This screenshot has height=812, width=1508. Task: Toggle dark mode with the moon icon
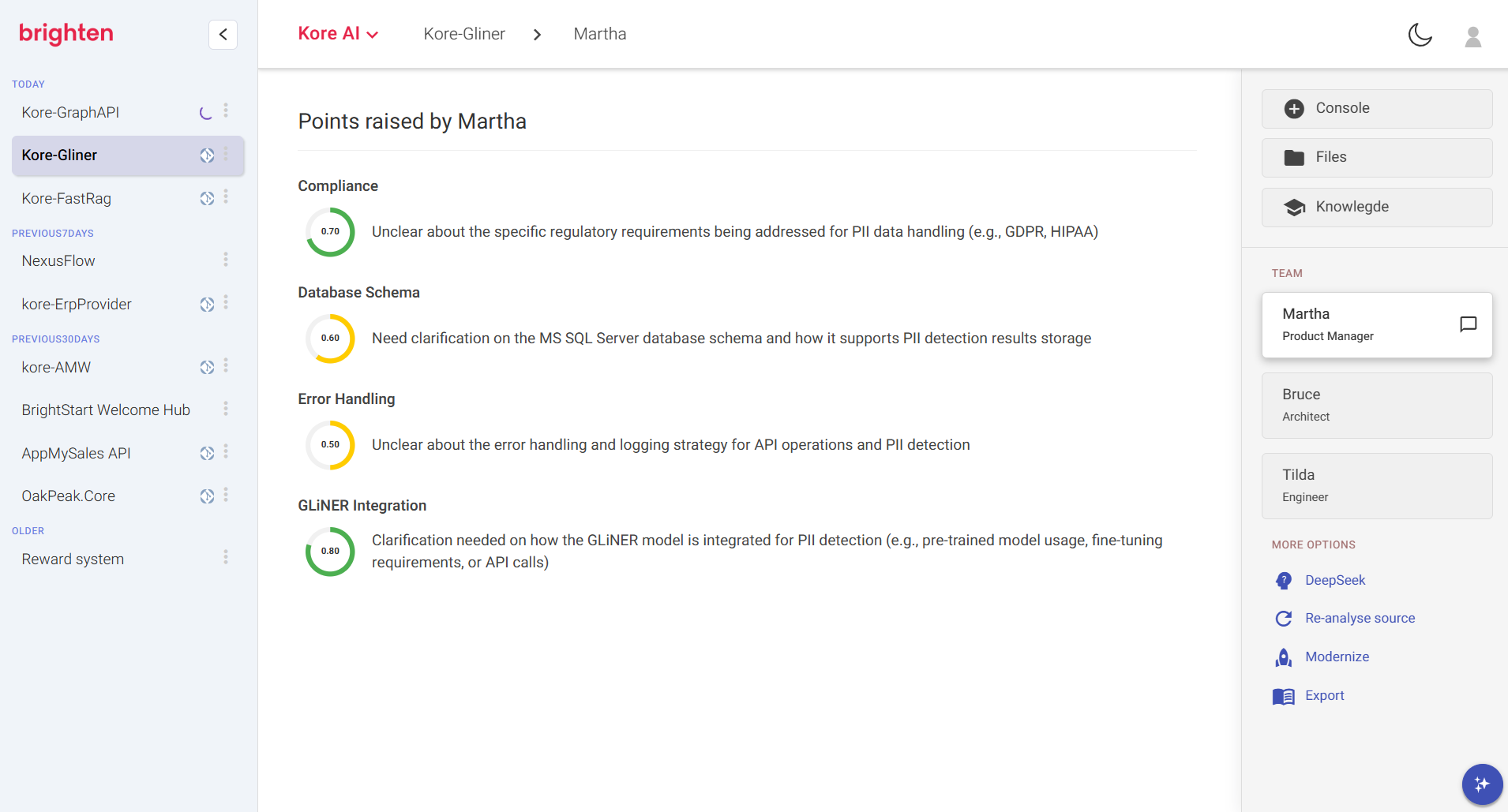point(1420,35)
